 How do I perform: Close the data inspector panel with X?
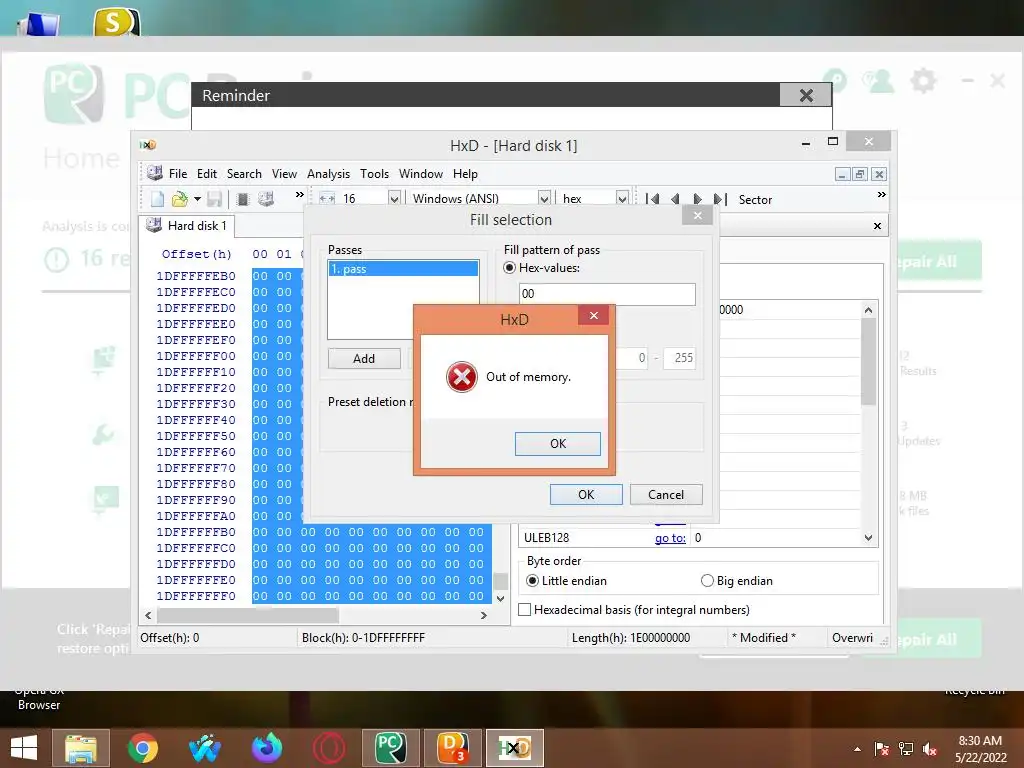(x=877, y=226)
